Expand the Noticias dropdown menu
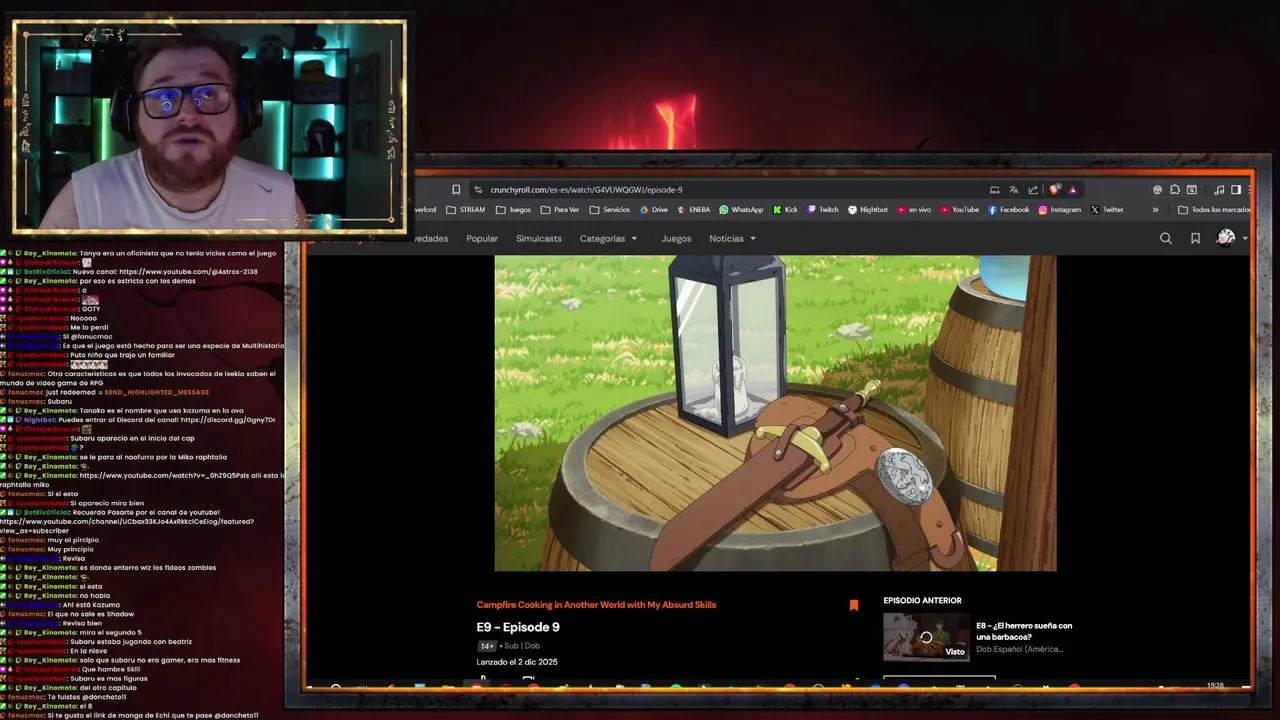The image size is (1280, 720). (x=732, y=239)
